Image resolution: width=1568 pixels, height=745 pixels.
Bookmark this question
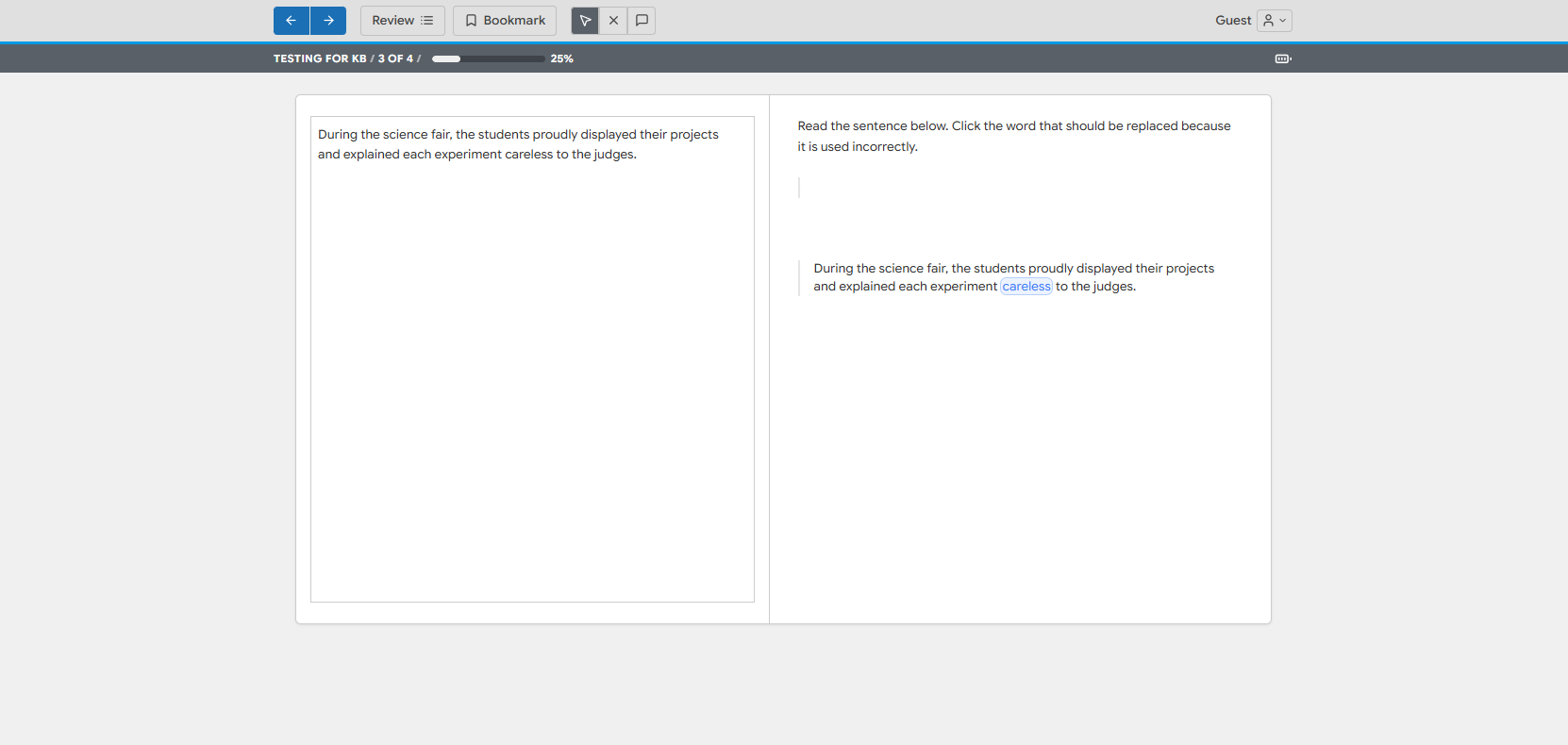pyautogui.click(x=505, y=21)
